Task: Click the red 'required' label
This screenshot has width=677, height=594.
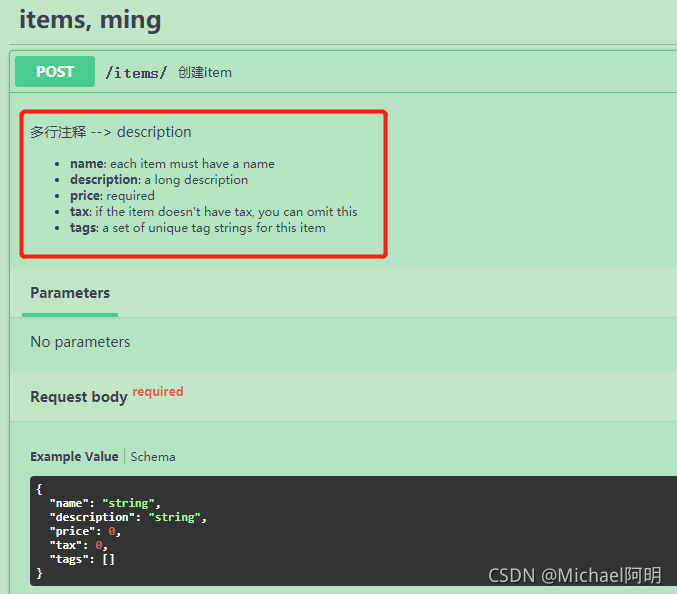Action: [158, 392]
